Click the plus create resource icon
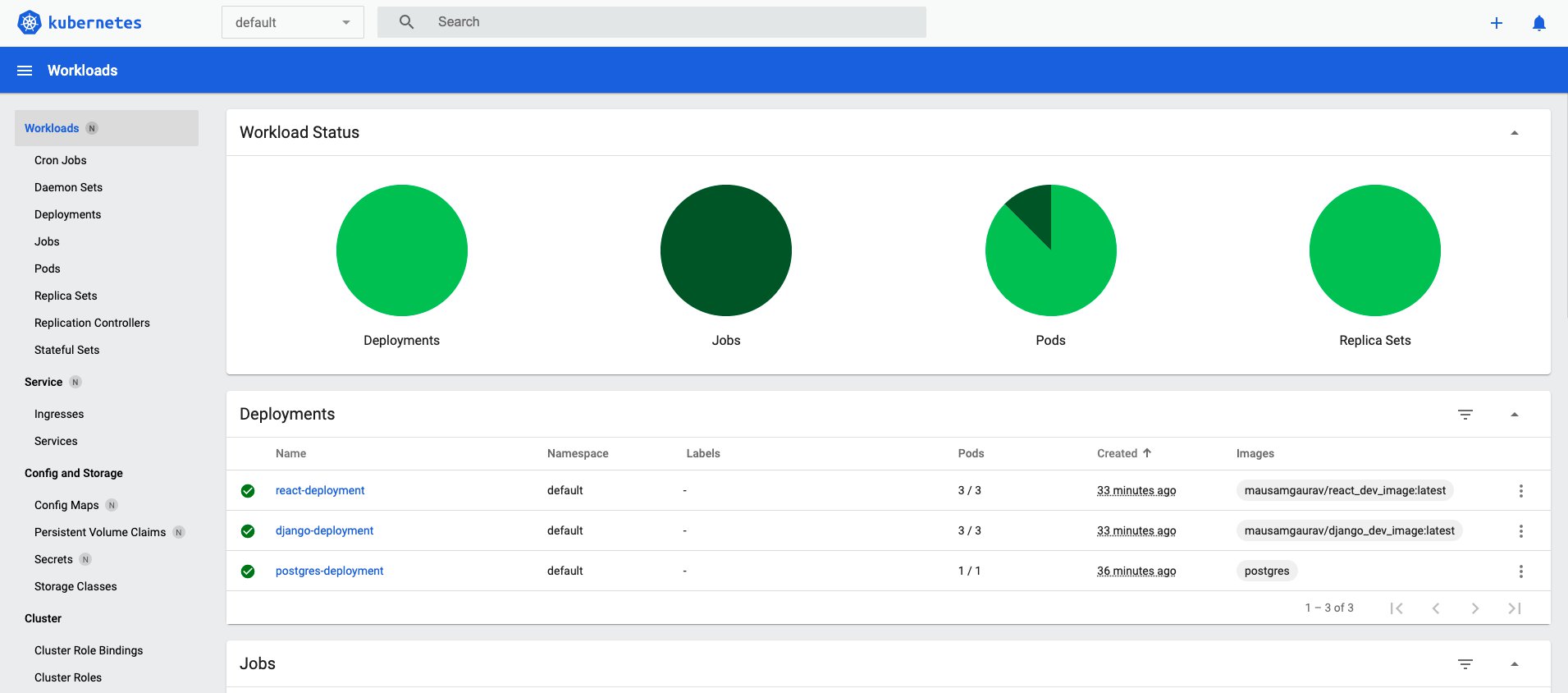Viewport: 1568px width, 693px height. 1496,23
